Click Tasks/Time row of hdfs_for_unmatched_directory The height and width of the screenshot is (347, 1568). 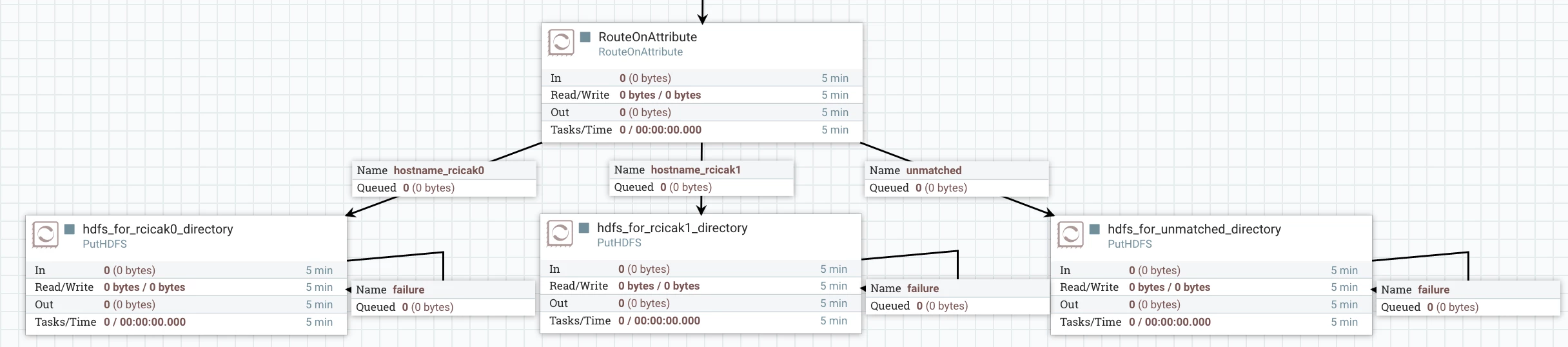click(x=1211, y=322)
